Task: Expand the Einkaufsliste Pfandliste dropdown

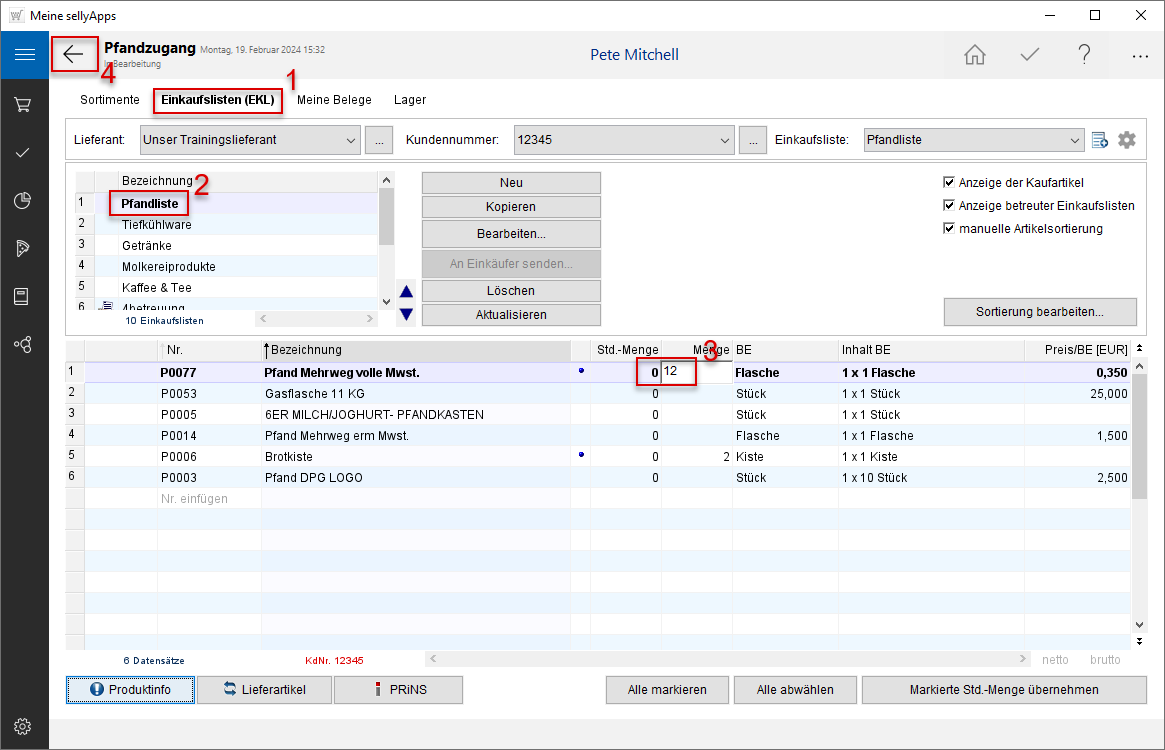Action: click(1073, 141)
